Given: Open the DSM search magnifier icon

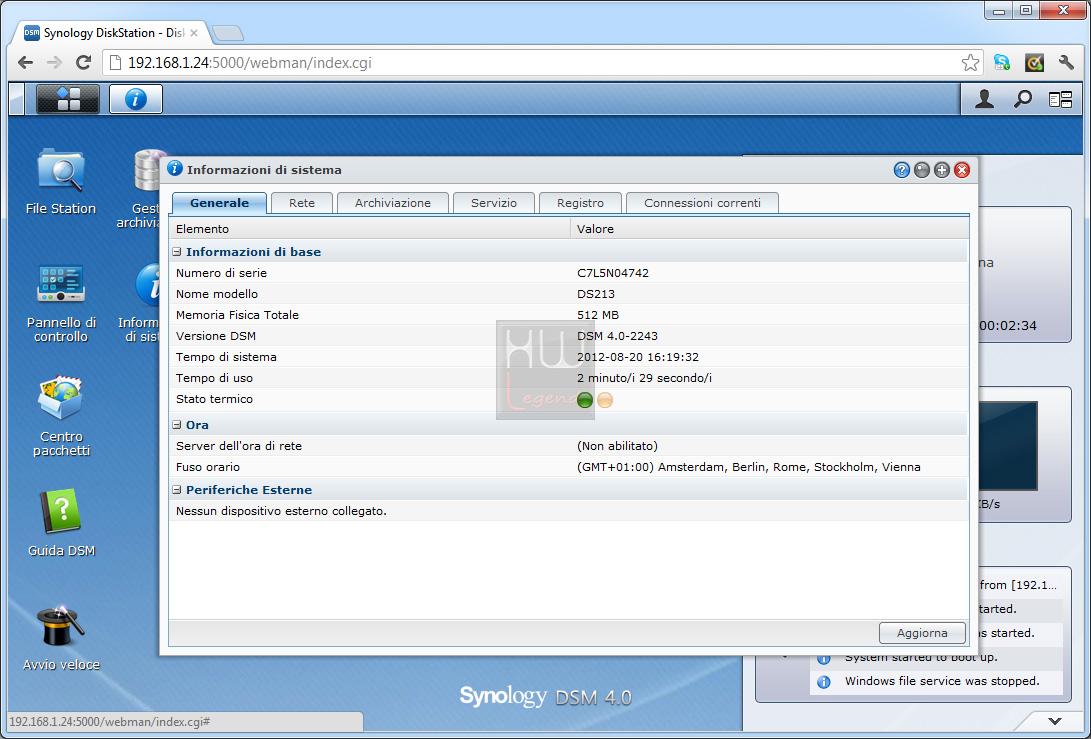Looking at the screenshot, I should pos(1022,100).
